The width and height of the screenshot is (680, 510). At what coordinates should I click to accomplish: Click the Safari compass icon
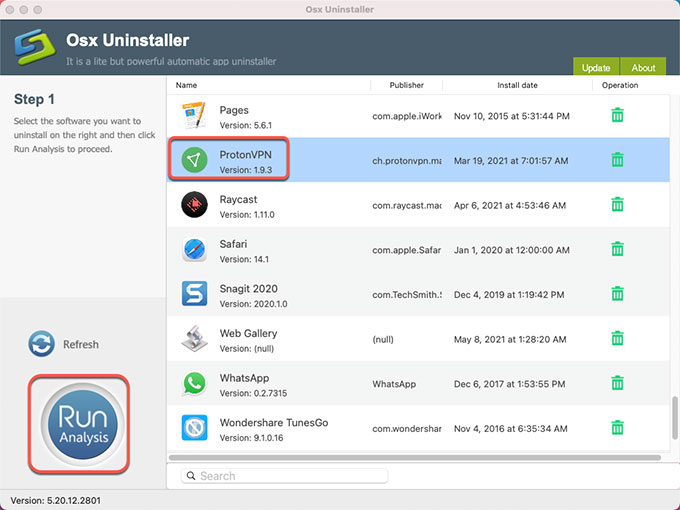coord(194,249)
